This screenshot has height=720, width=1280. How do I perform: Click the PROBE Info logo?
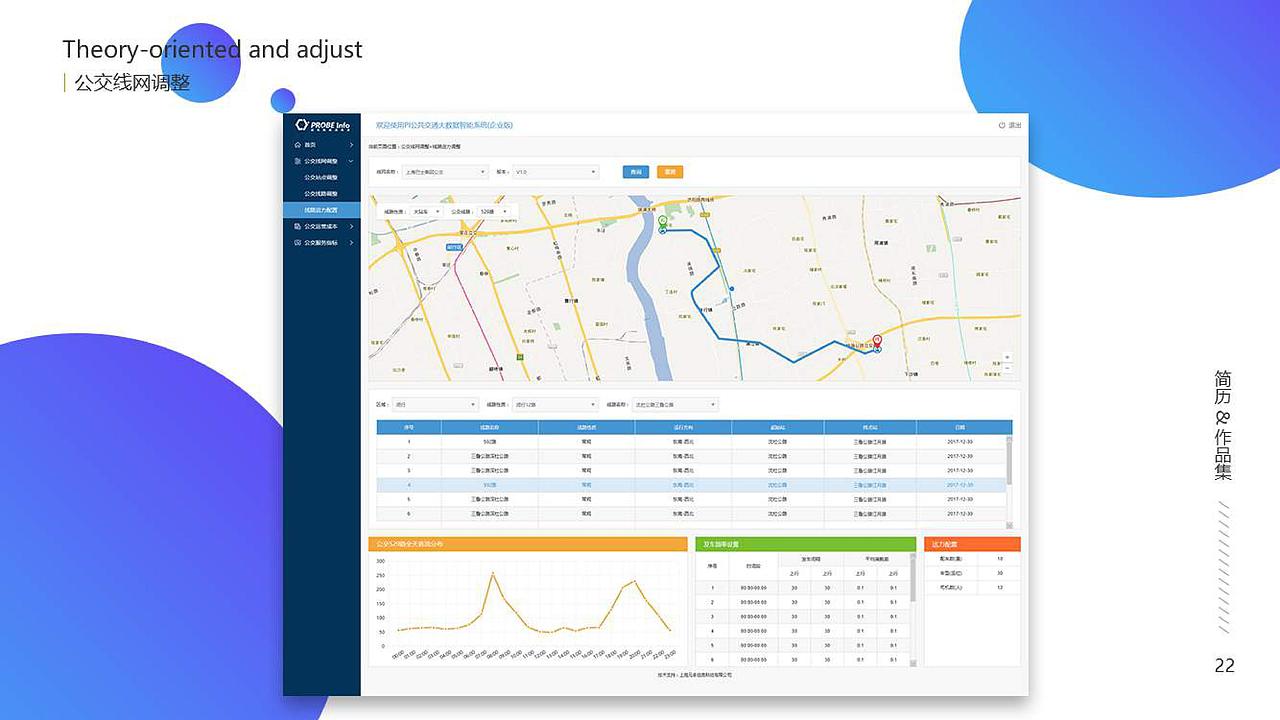pos(322,125)
